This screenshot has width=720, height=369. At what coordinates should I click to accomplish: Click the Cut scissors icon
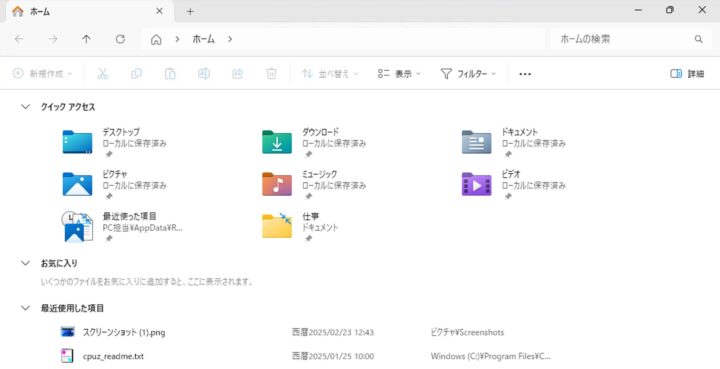103,74
